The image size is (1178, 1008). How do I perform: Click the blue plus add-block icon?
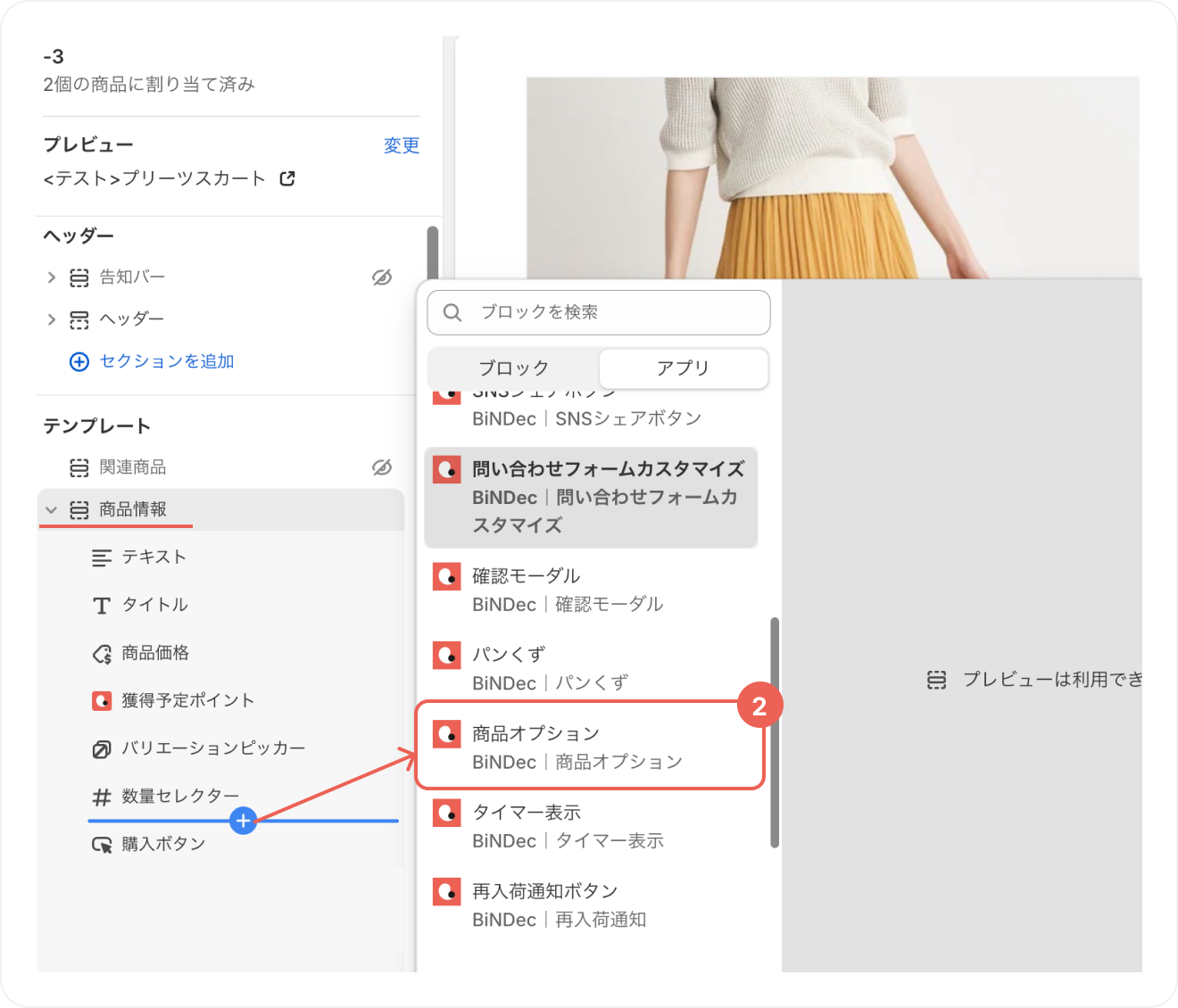click(243, 820)
